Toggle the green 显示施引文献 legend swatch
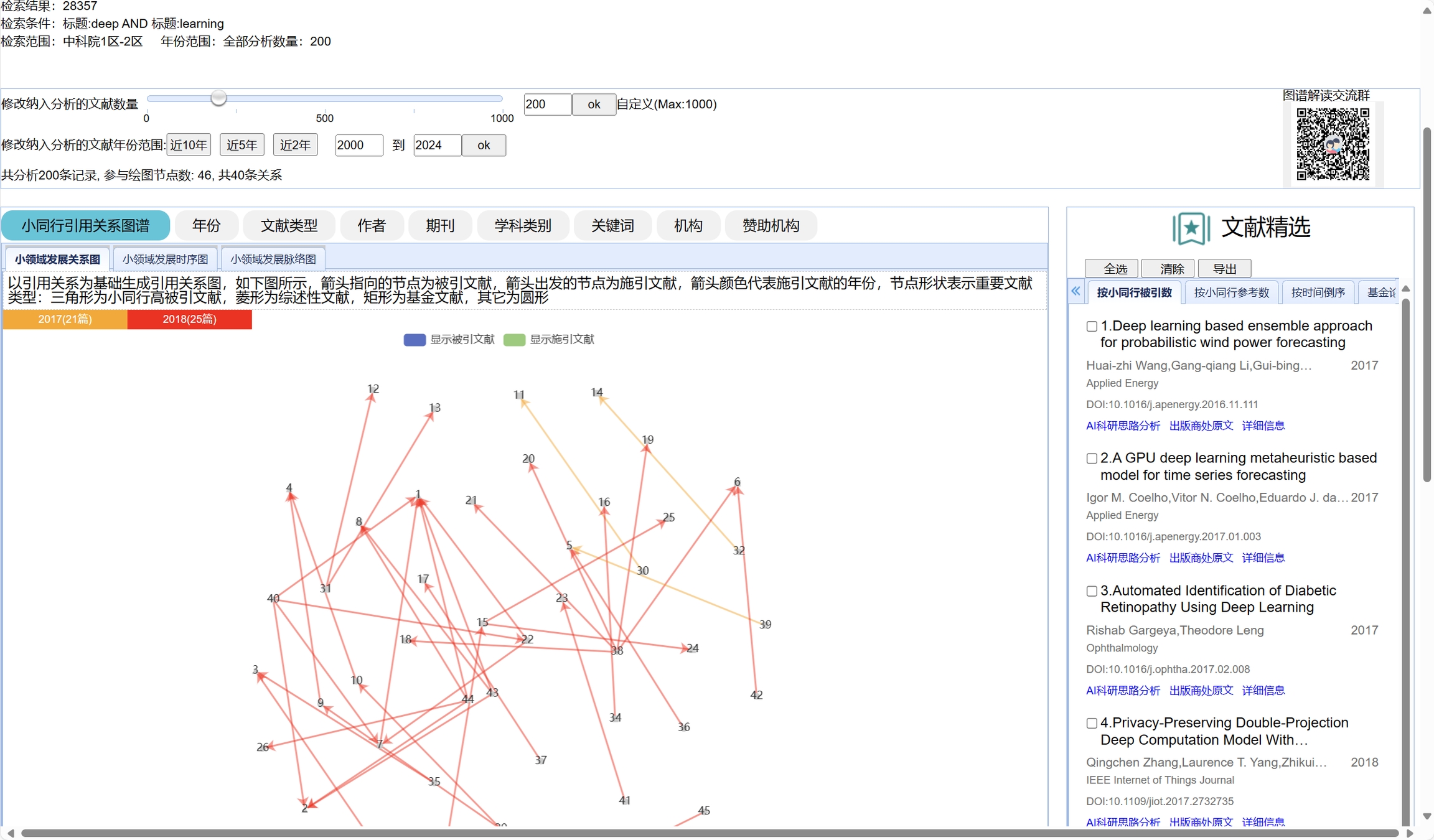 (514, 340)
